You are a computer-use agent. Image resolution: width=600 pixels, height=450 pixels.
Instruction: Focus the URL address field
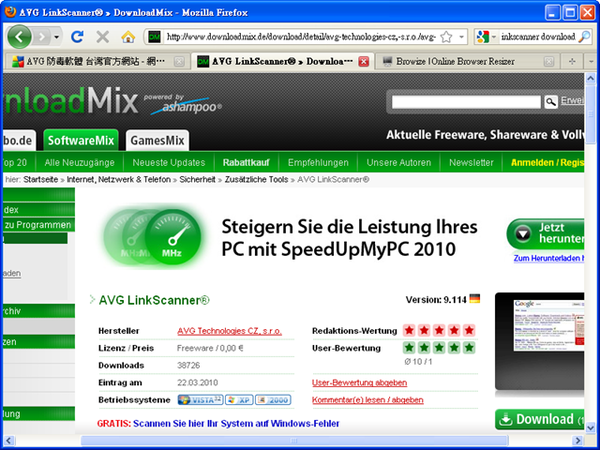pos(301,37)
